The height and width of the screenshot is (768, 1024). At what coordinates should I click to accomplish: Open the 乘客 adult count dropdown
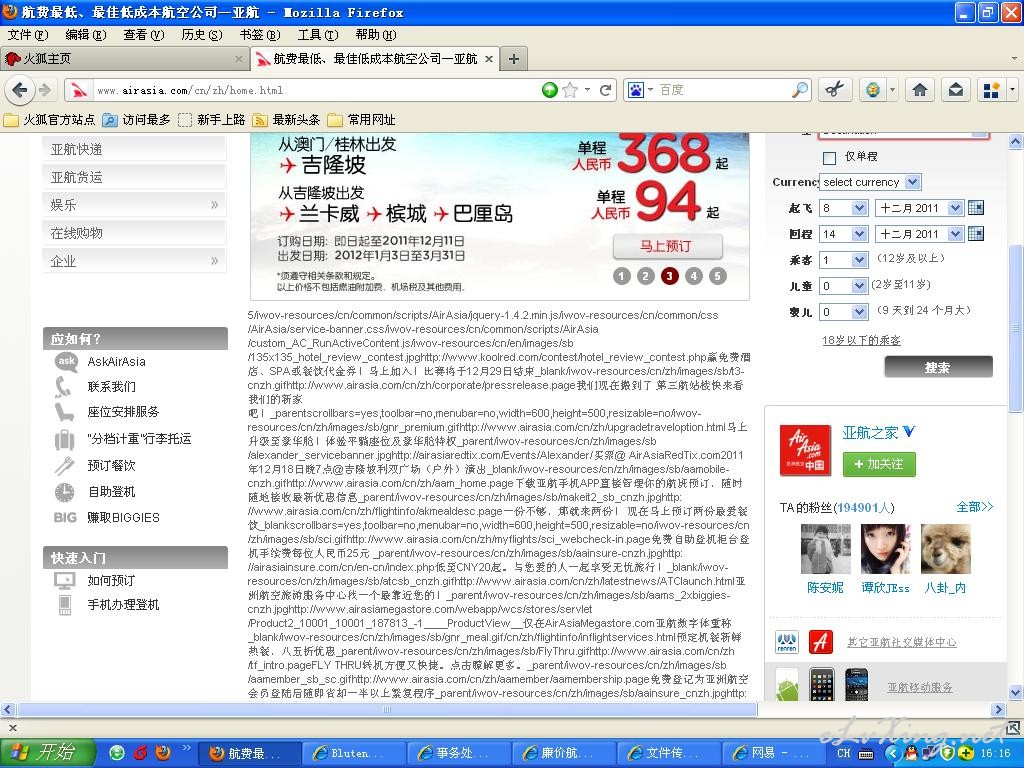click(844, 260)
